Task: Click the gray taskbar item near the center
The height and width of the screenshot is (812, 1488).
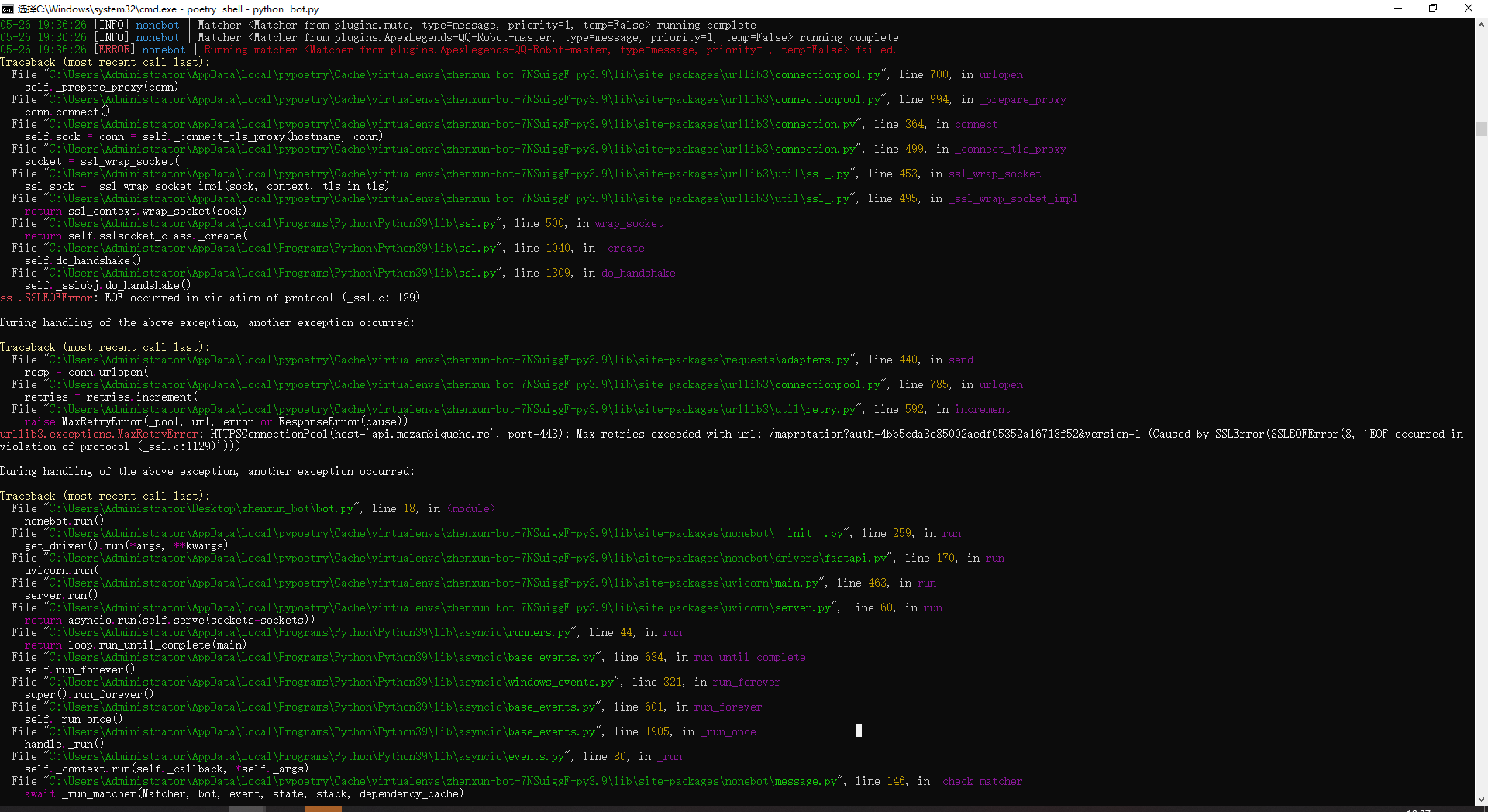Action: [246, 809]
